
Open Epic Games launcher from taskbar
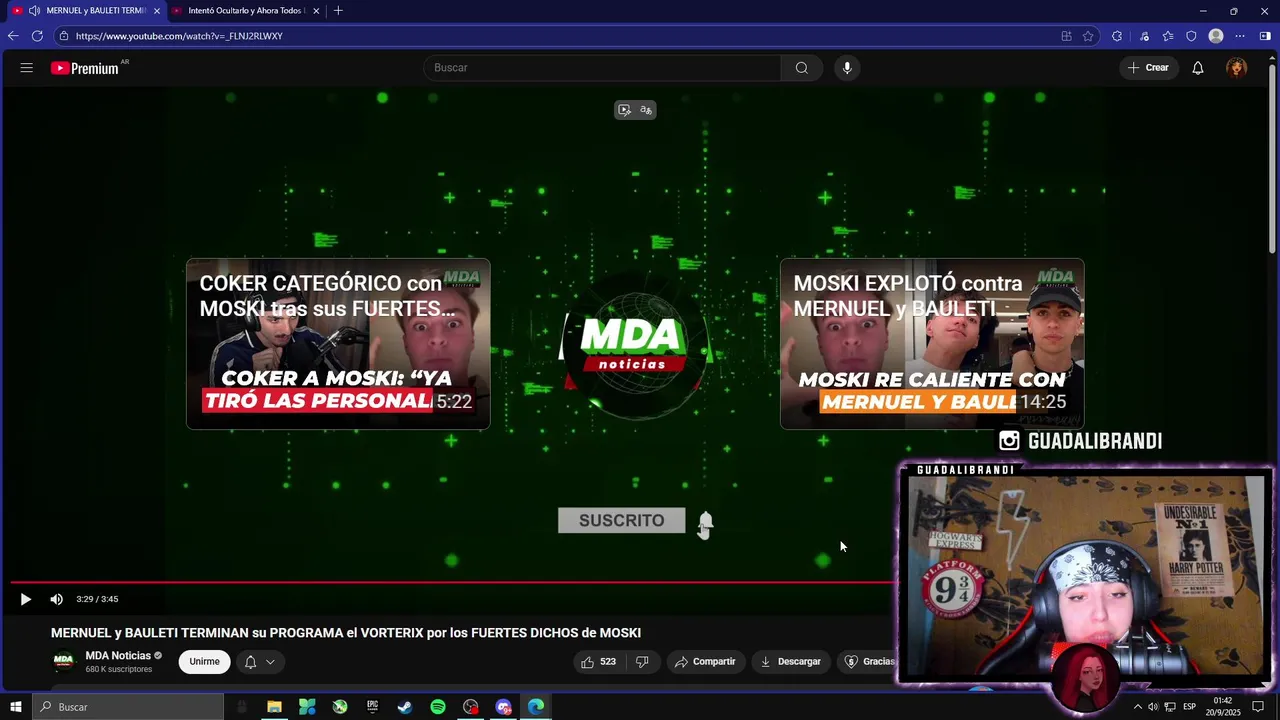tap(372, 707)
